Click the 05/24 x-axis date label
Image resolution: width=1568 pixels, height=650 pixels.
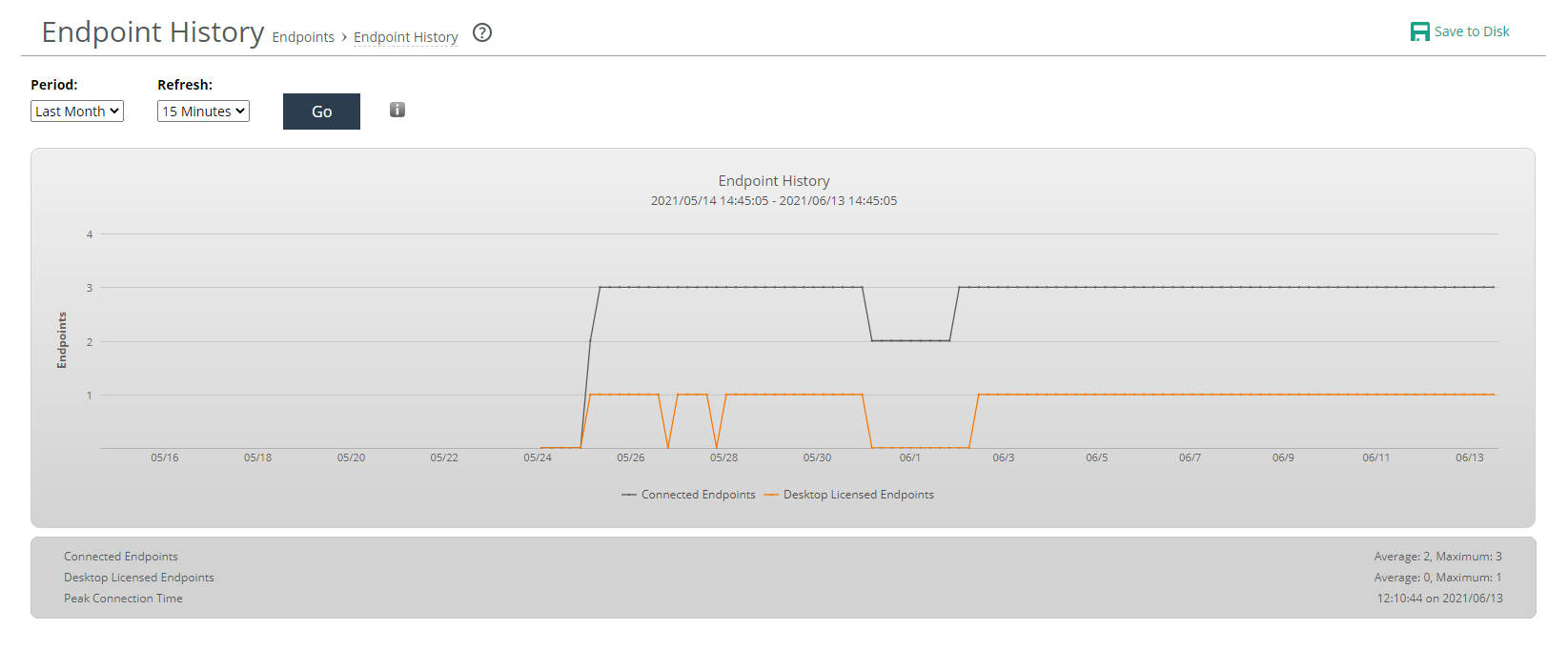[538, 458]
